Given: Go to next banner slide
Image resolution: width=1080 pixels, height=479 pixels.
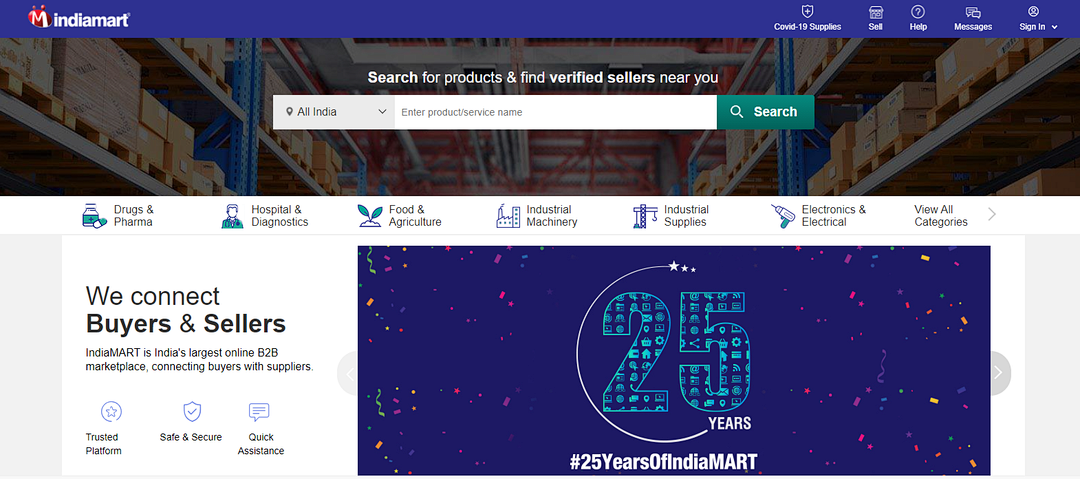Looking at the screenshot, I should [997, 373].
